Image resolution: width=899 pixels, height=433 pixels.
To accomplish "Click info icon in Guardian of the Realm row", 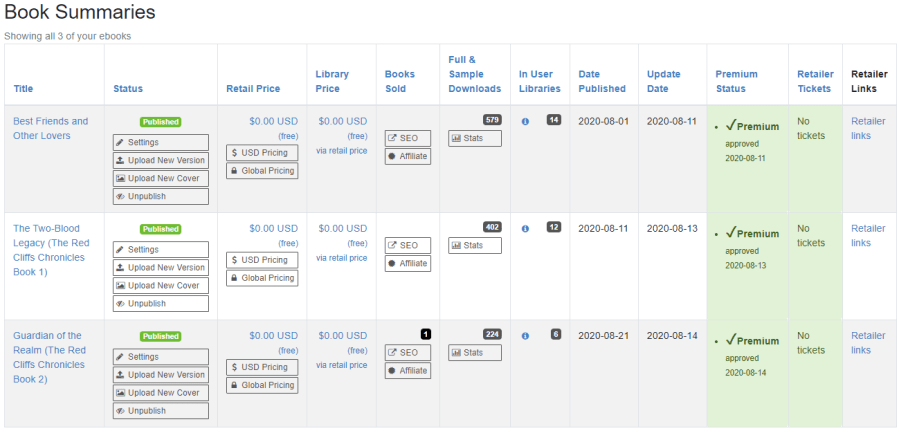I will click(x=526, y=336).
